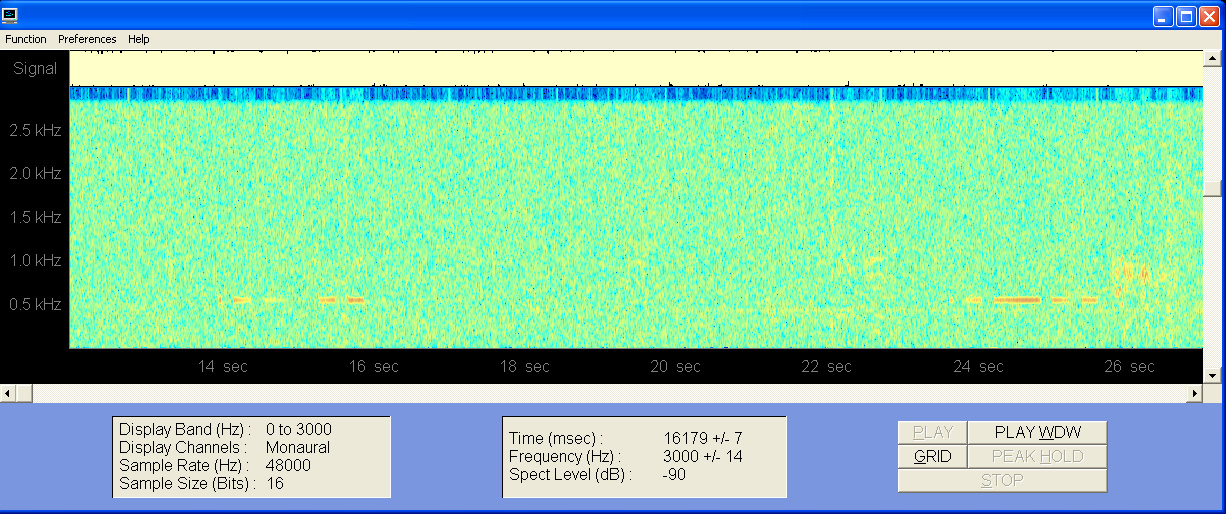Click the vertical scrollbar down arrow
The width and height of the screenshot is (1226, 514).
coord(1213,376)
